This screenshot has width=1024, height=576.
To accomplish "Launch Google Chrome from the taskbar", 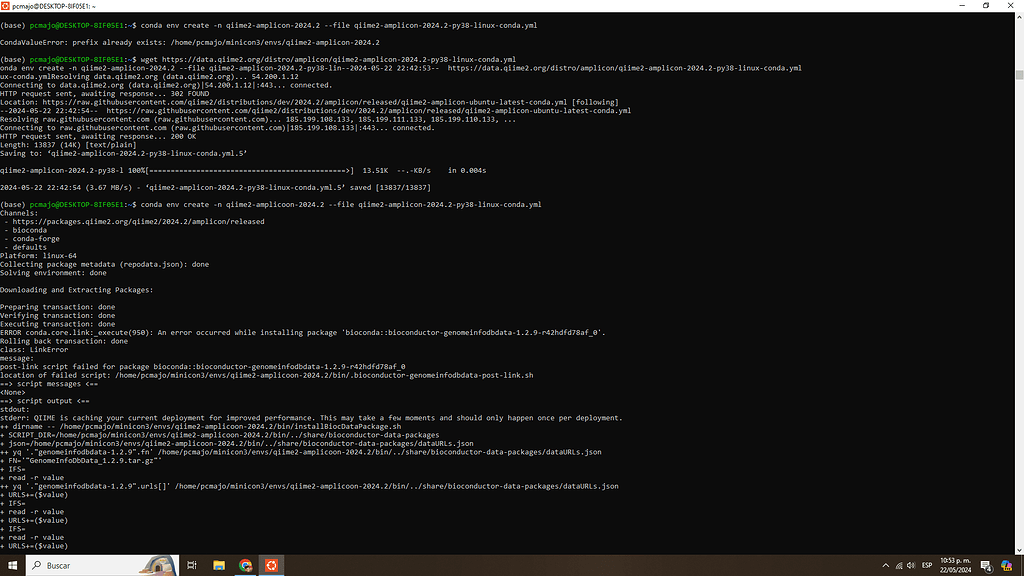I will (245, 565).
